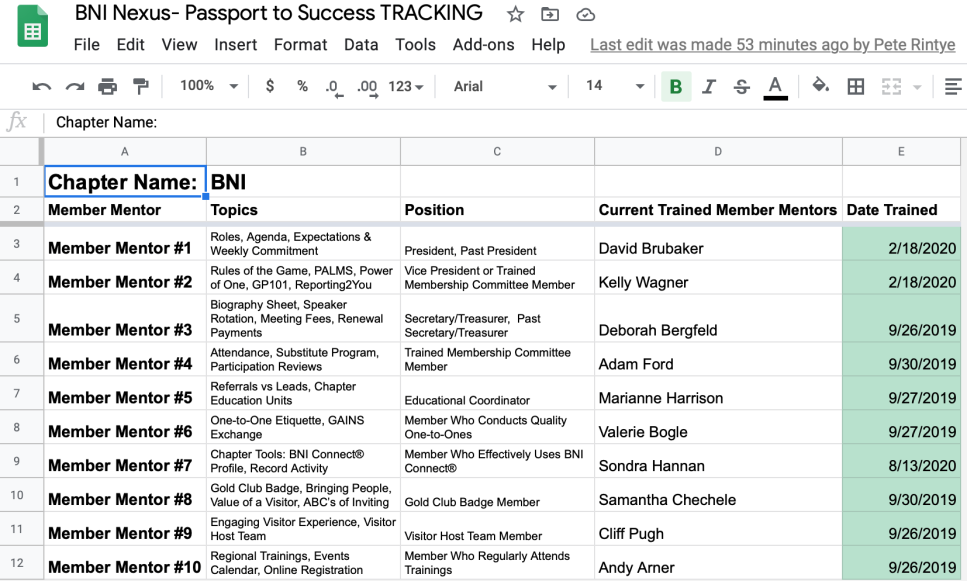The width and height of the screenshot is (967, 581).
Task: Select the Member Mentor #10 cell
Action: 125,562
